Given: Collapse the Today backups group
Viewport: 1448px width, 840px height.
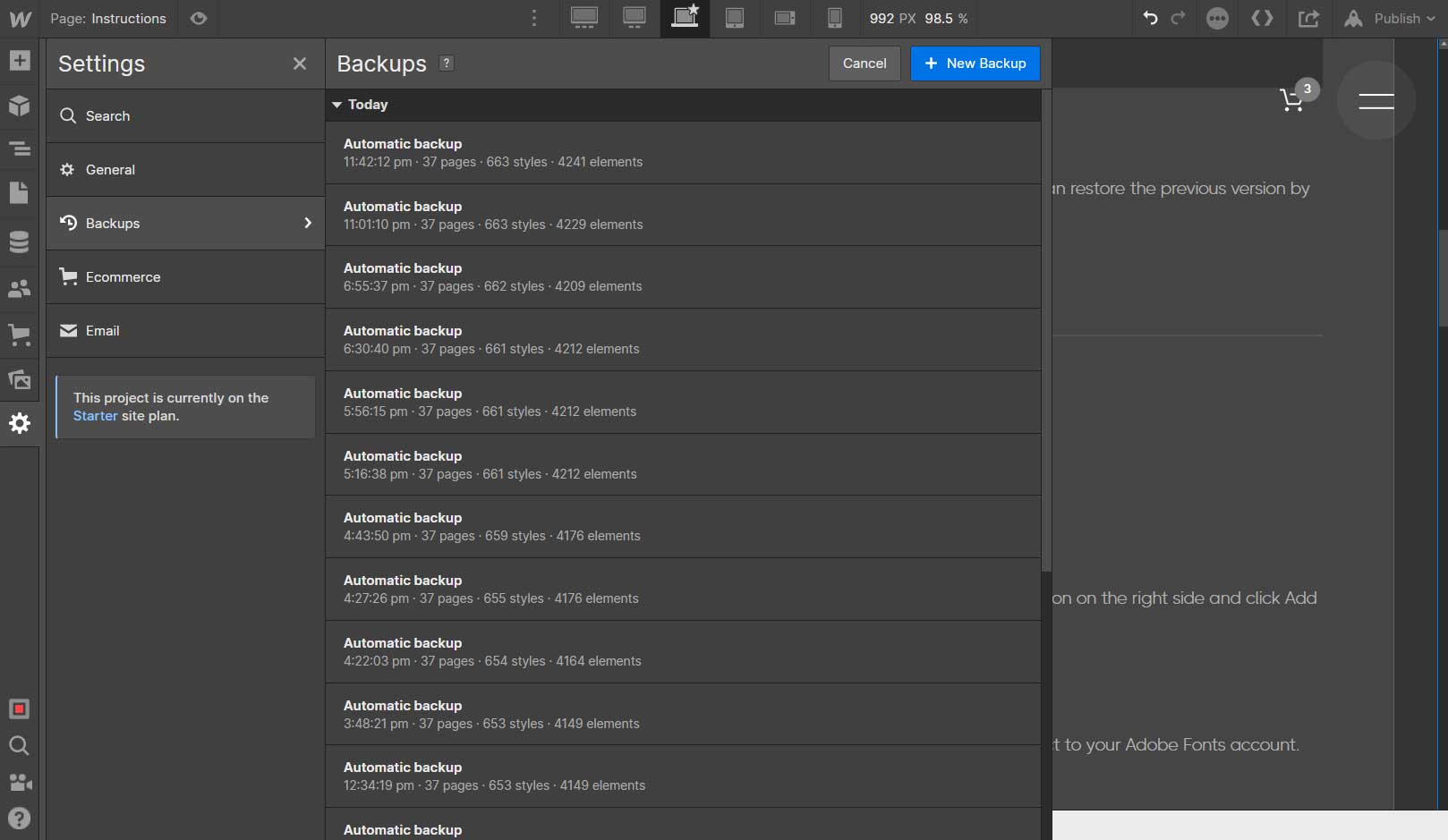Looking at the screenshot, I should click(337, 105).
